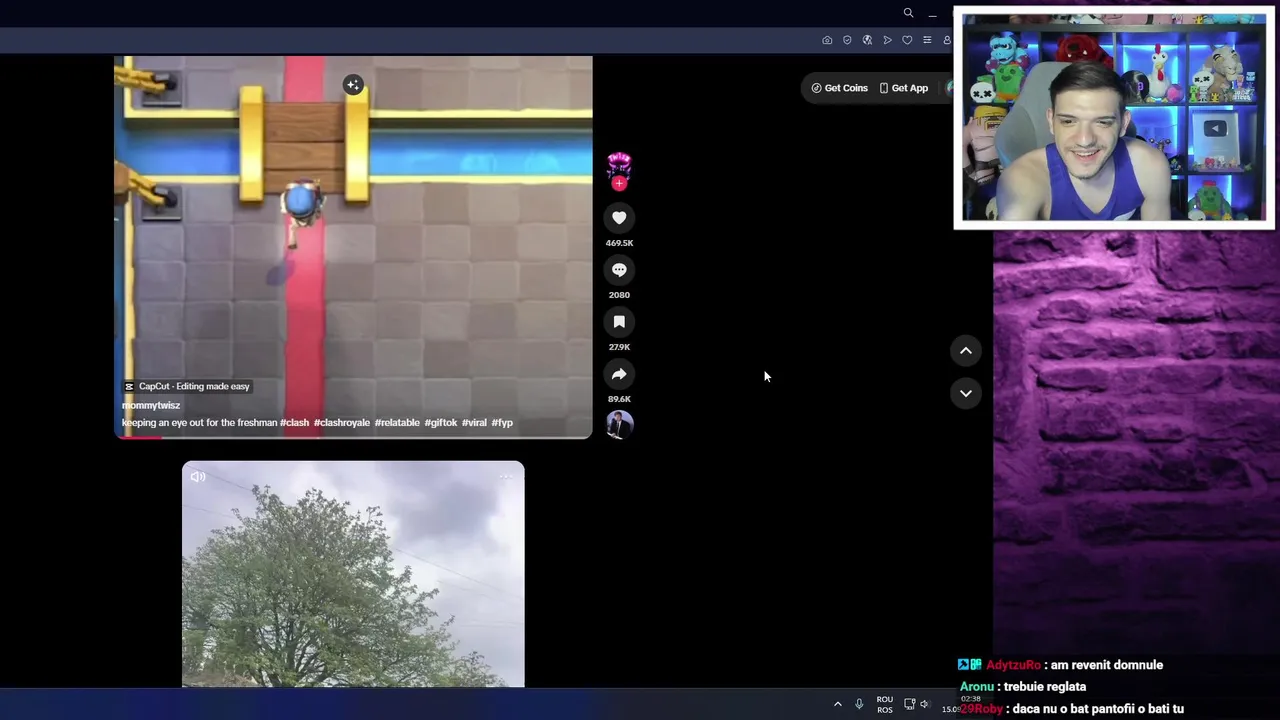Open browser search magnifier icon
This screenshot has width=1280, height=720.
coord(908,13)
